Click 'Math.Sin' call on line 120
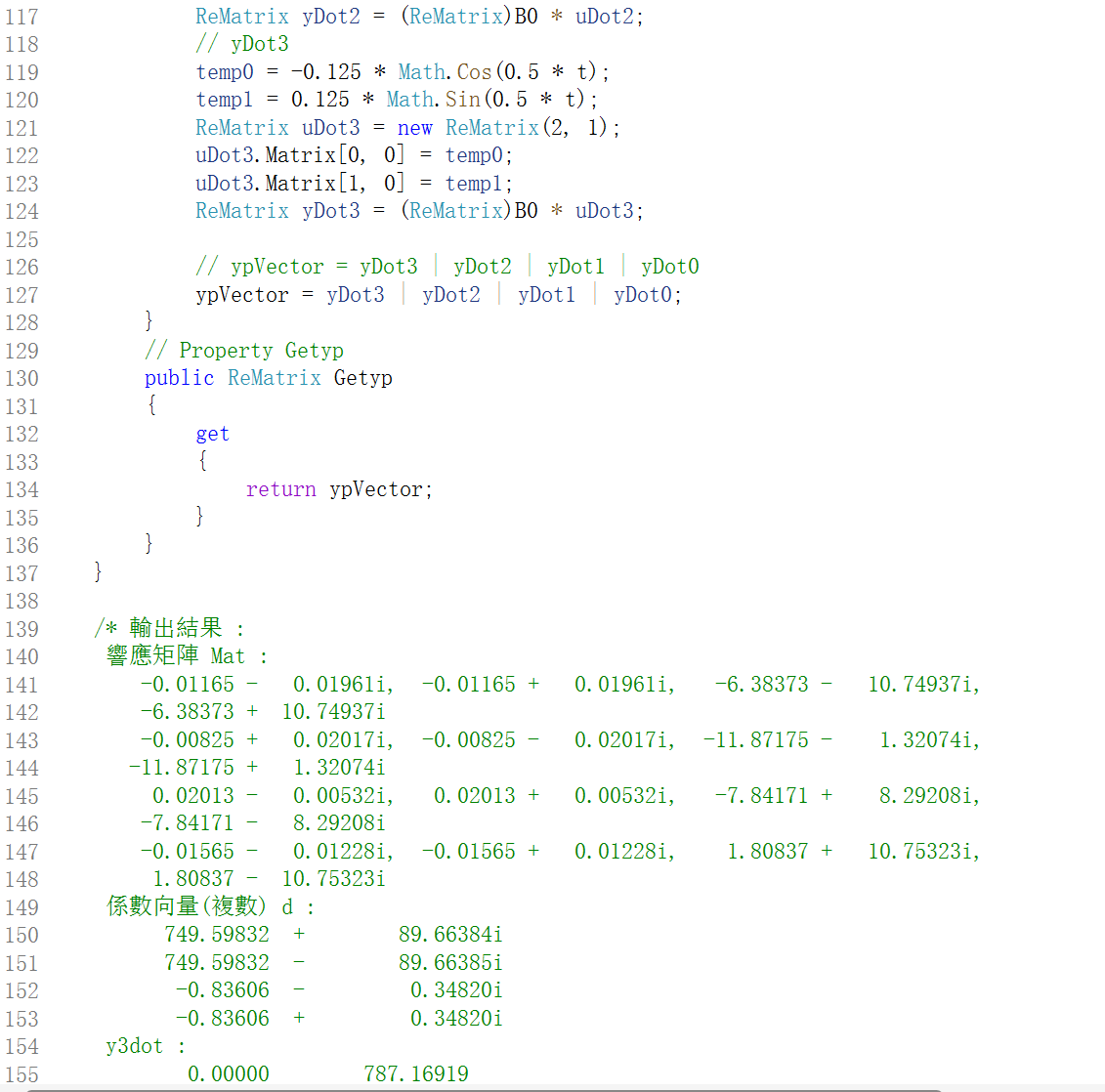1105x1092 pixels. [x=434, y=100]
